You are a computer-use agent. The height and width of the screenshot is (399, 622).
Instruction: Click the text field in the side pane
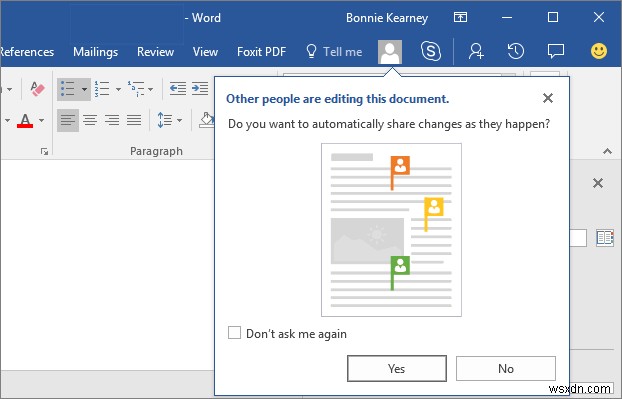pos(578,238)
